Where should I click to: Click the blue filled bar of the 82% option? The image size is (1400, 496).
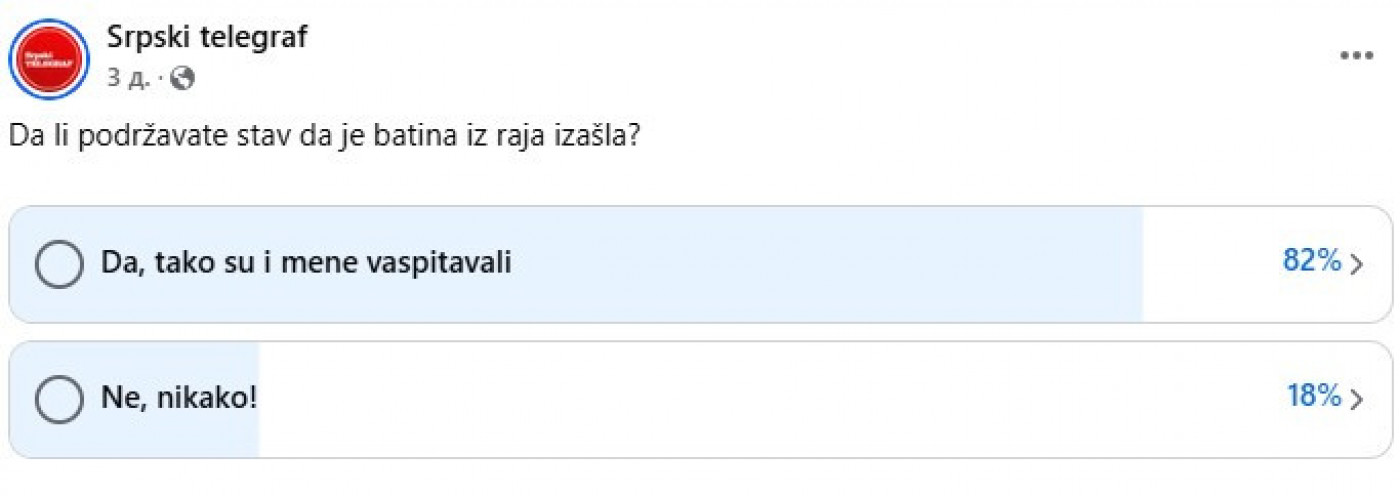pos(576,264)
